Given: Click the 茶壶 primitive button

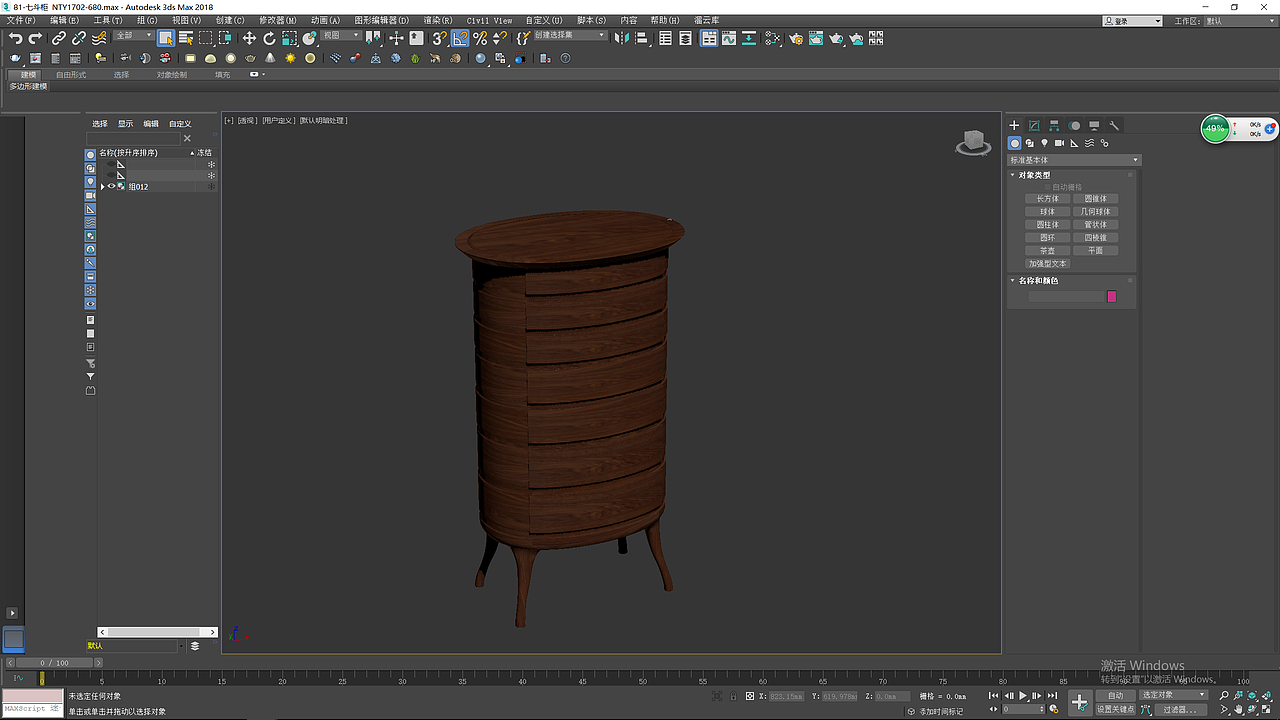Looking at the screenshot, I should tap(1047, 251).
